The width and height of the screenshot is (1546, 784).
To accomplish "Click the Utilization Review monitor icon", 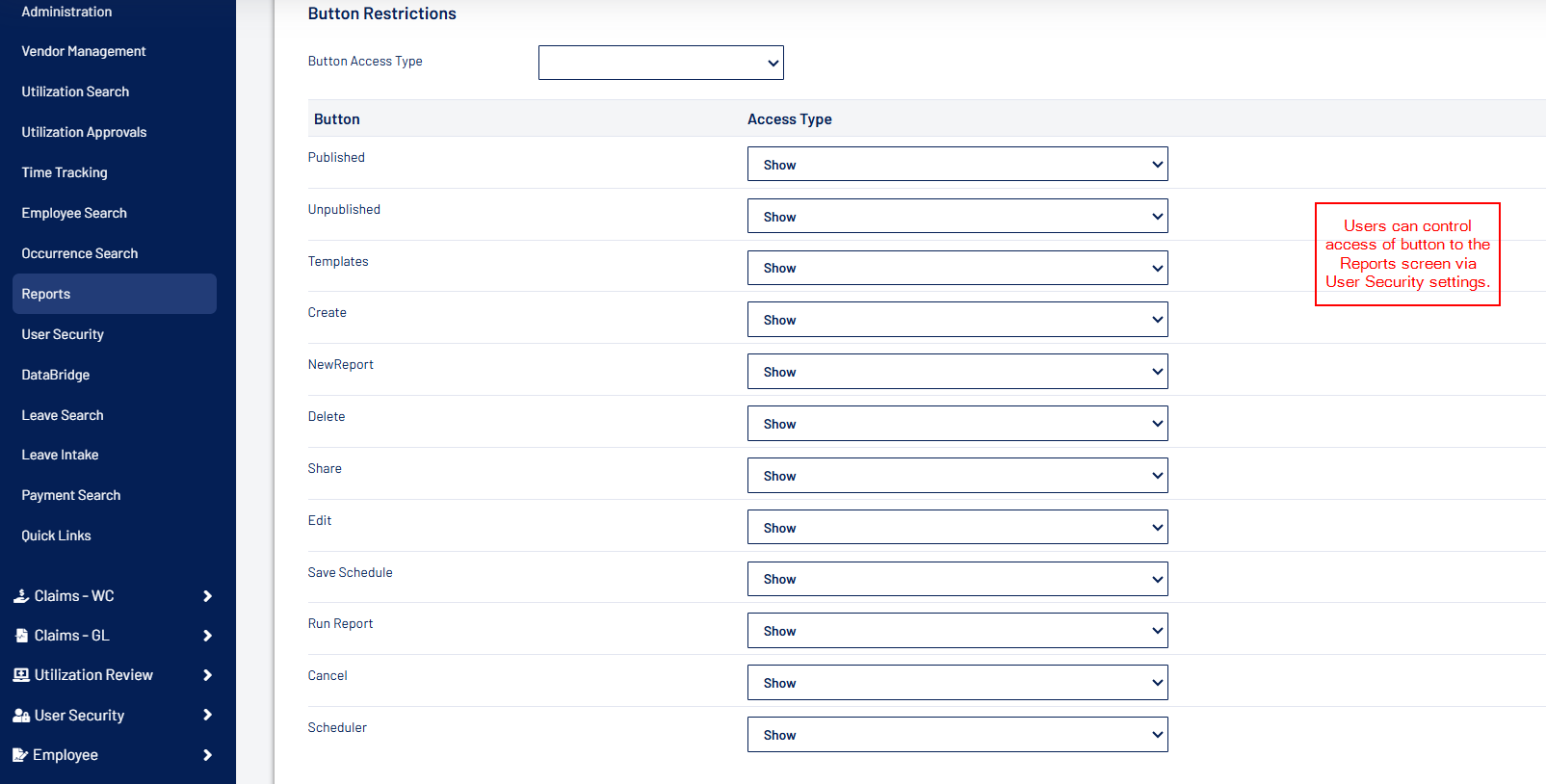I will 20,675.
